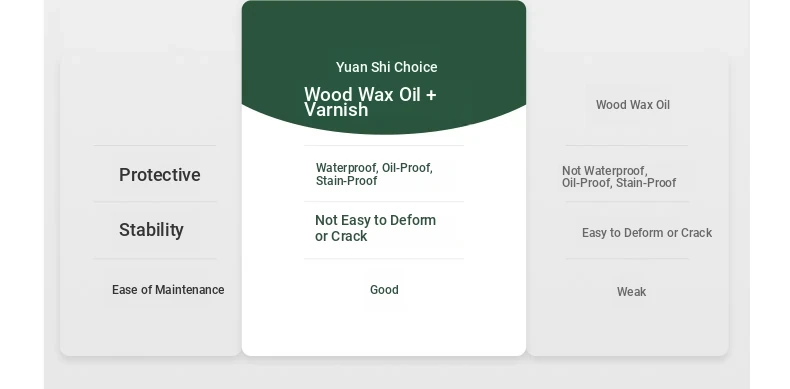Viewport: 790px width, 389px height.
Task: Click the Good maintenance rating
Action: point(384,290)
